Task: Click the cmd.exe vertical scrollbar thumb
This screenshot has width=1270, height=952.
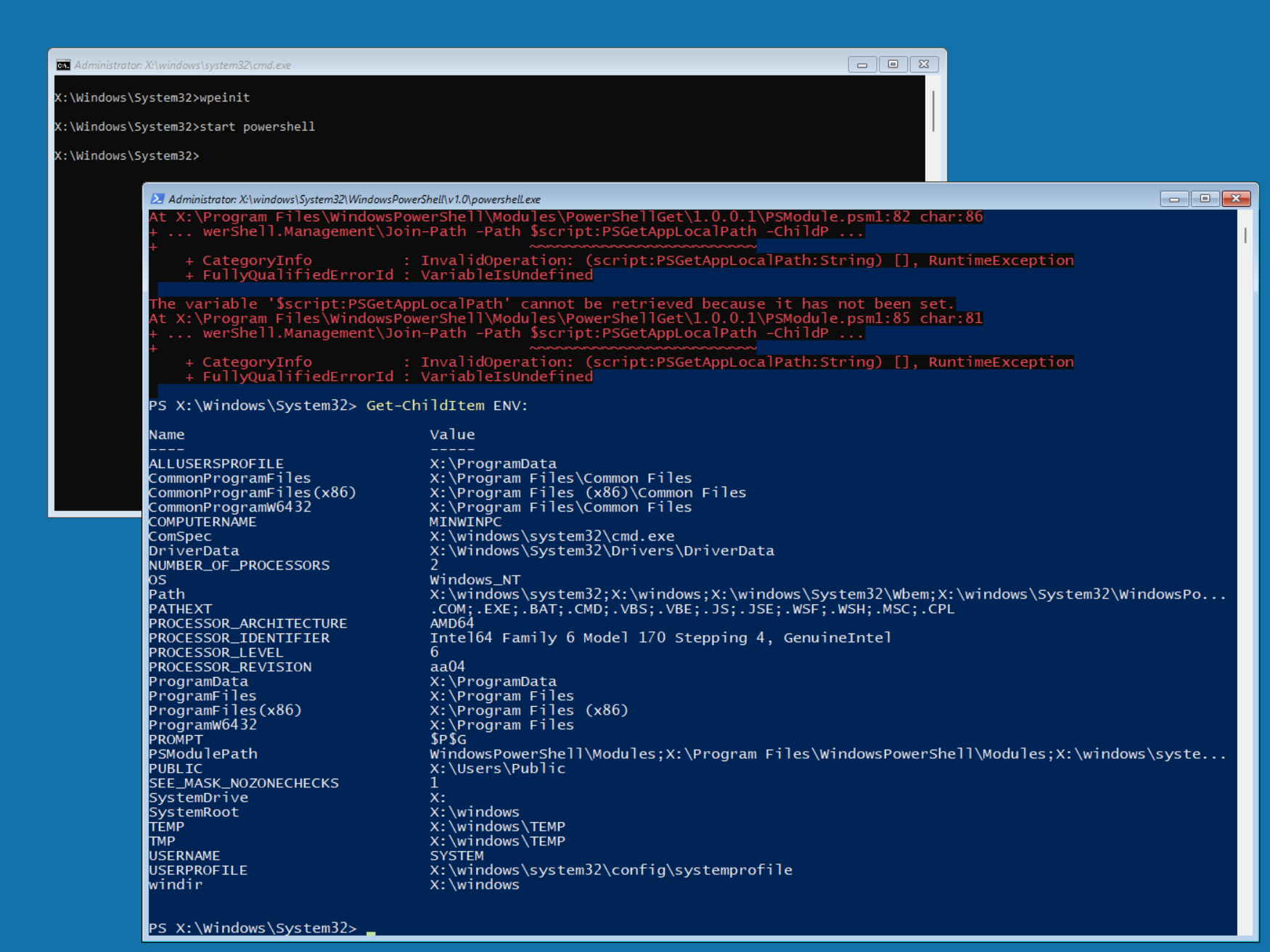Action: [933, 110]
